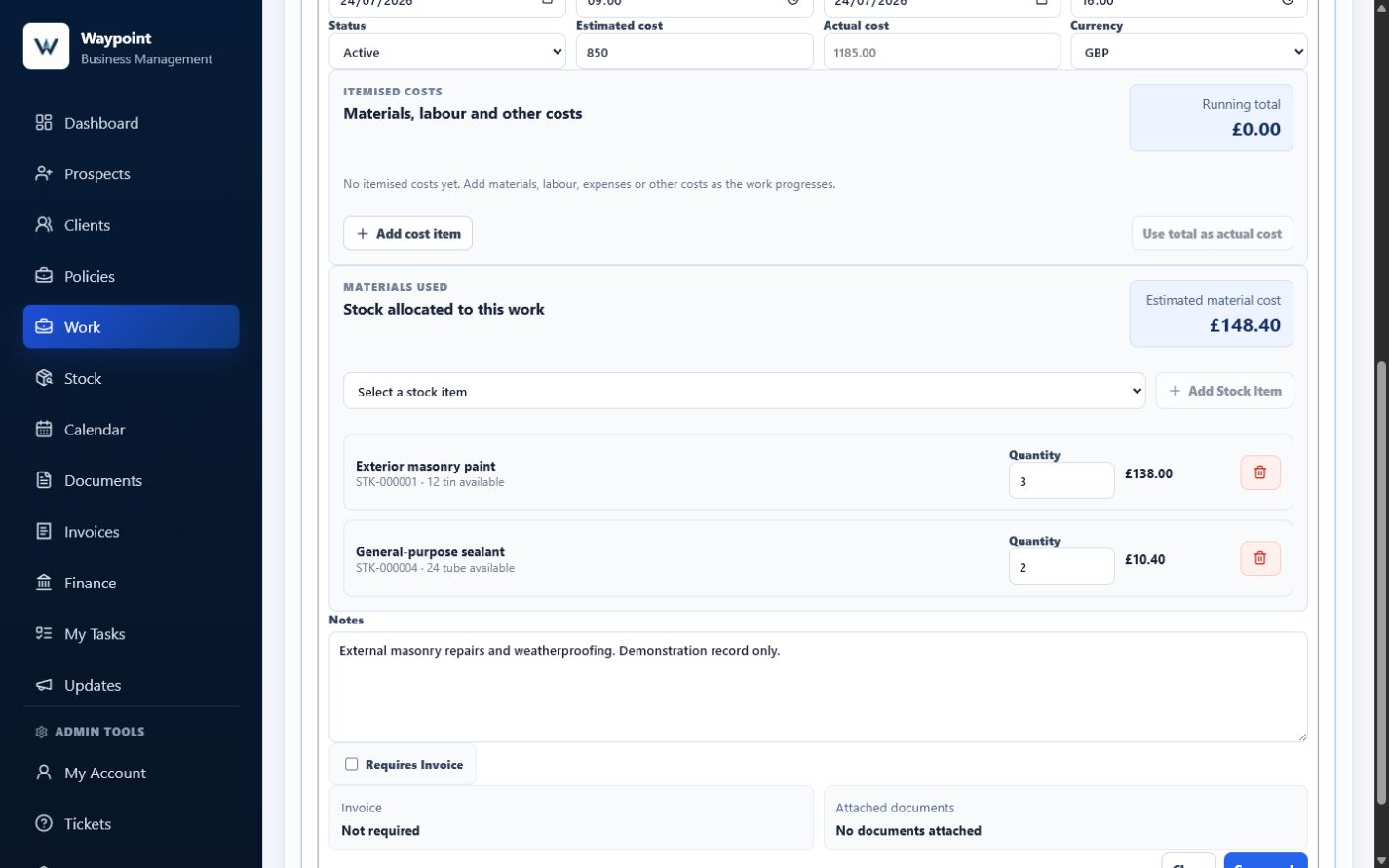This screenshot has height=868, width=1389.
Task: Open the Finance page
Action: click(x=131, y=583)
